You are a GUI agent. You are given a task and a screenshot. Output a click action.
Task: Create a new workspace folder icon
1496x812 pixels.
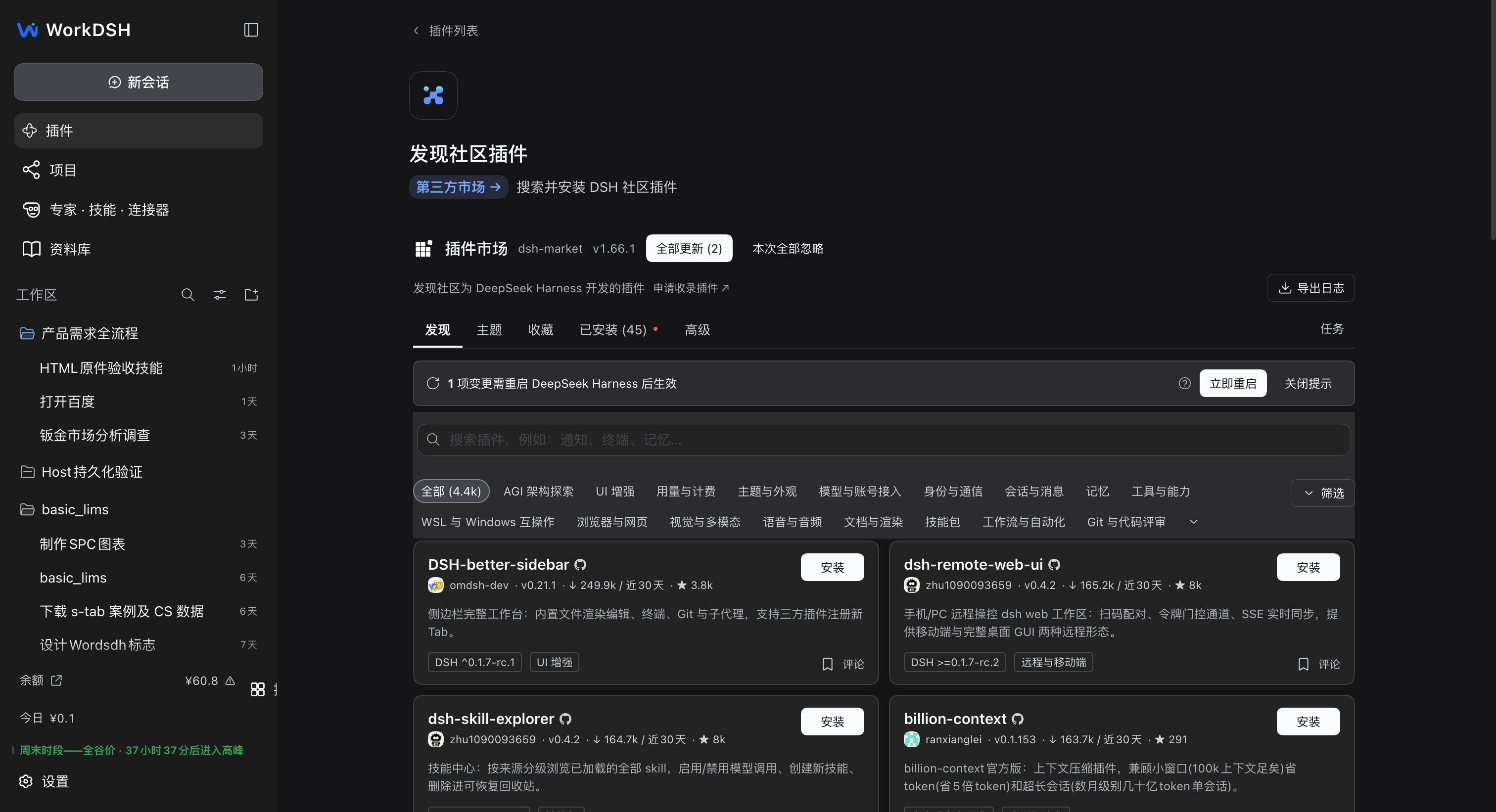pyautogui.click(x=251, y=295)
